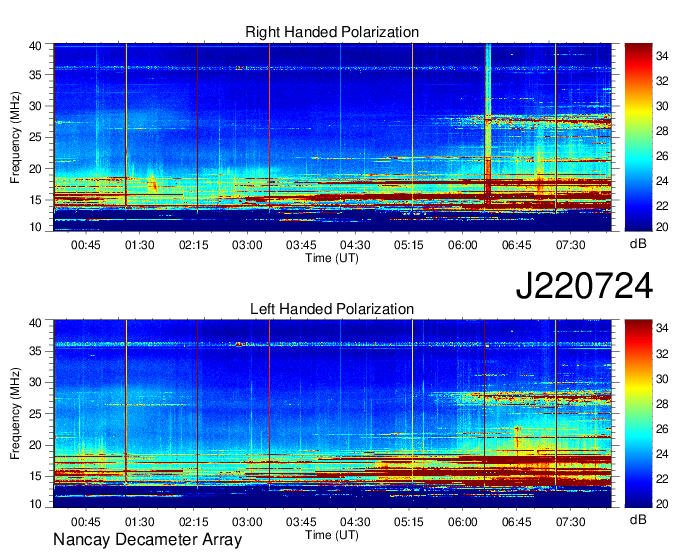Image resolution: width=680 pixels, height=552 pixels.
Task: Click 04:30 tick on Left Handed time axis
Action: point(355,522)
